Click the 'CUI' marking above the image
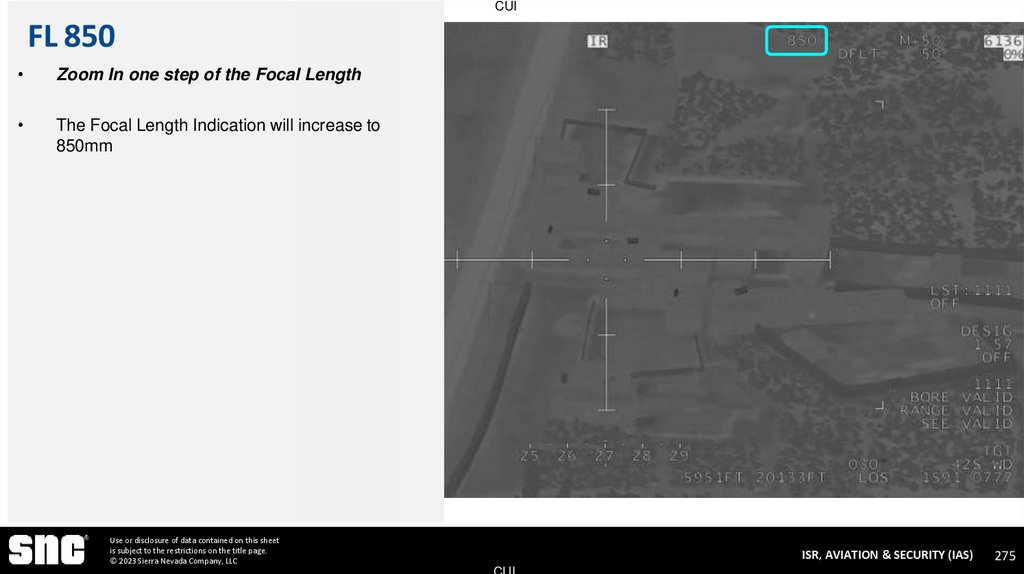This screenshot has height=574, width=1024. tap(505, 6)
